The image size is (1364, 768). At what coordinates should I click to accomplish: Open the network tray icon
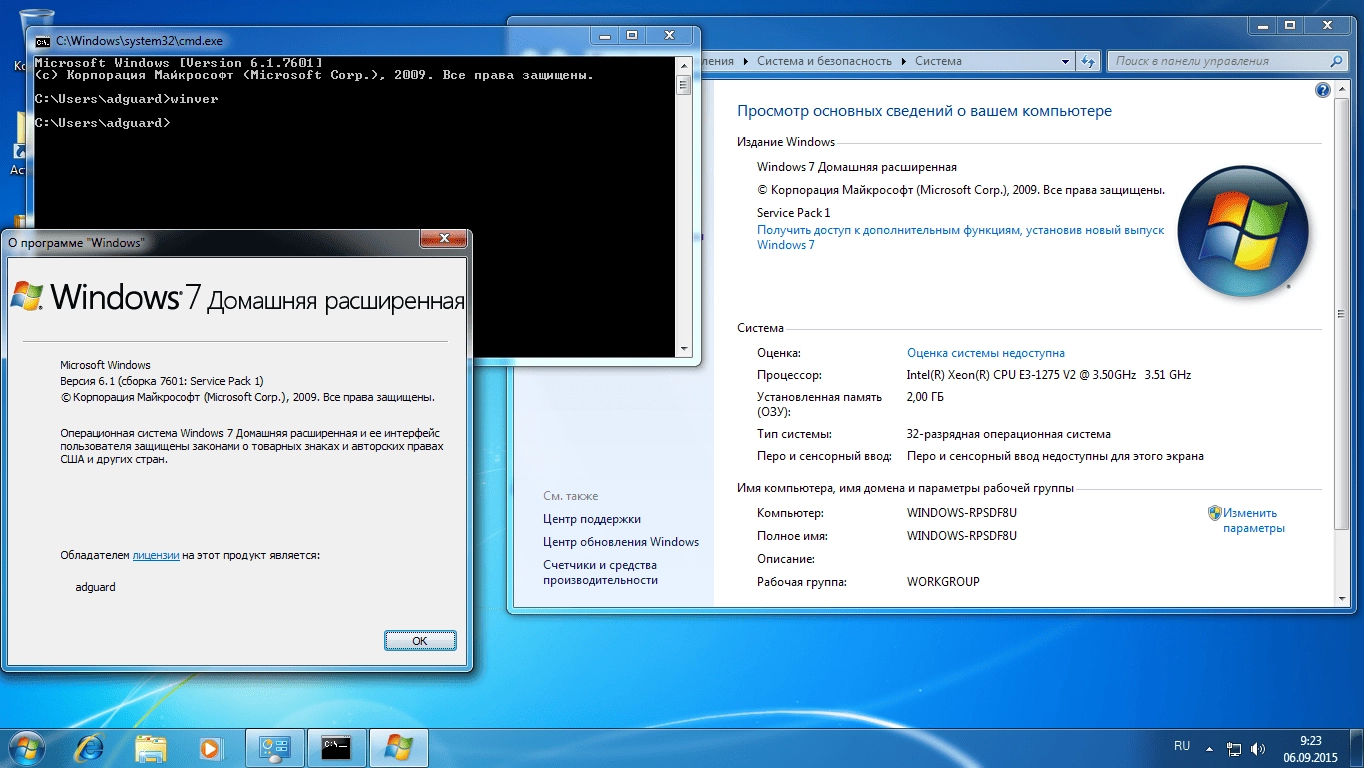coord(1235,748)
